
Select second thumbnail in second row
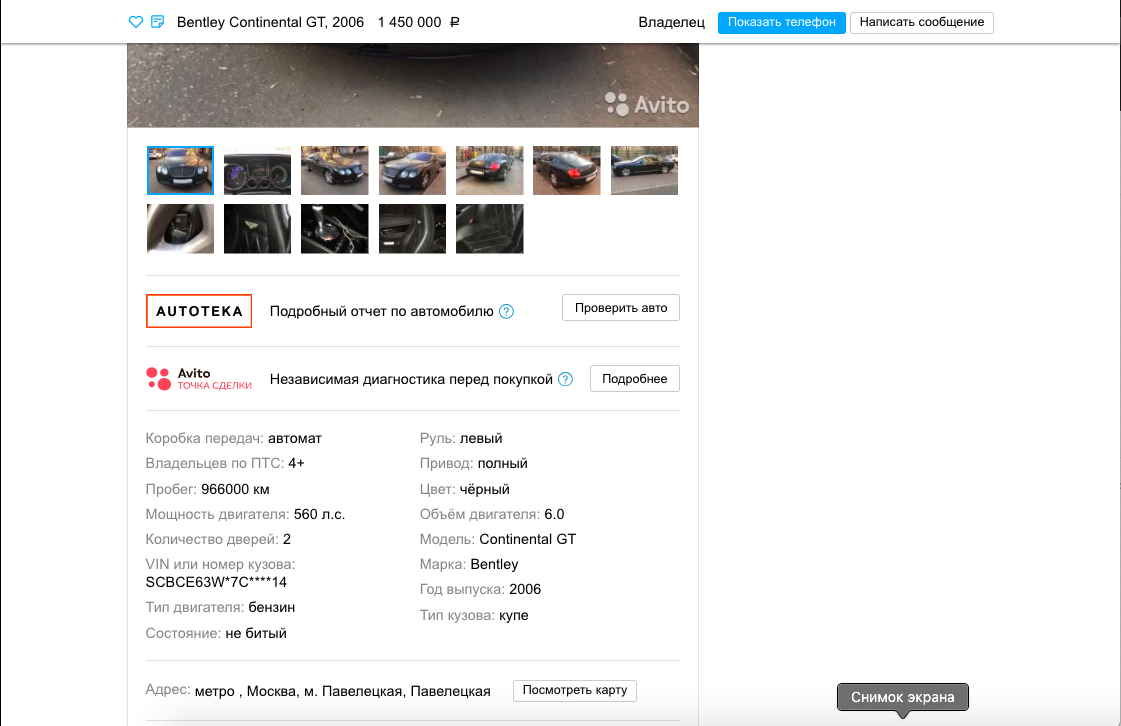(257, 229)
